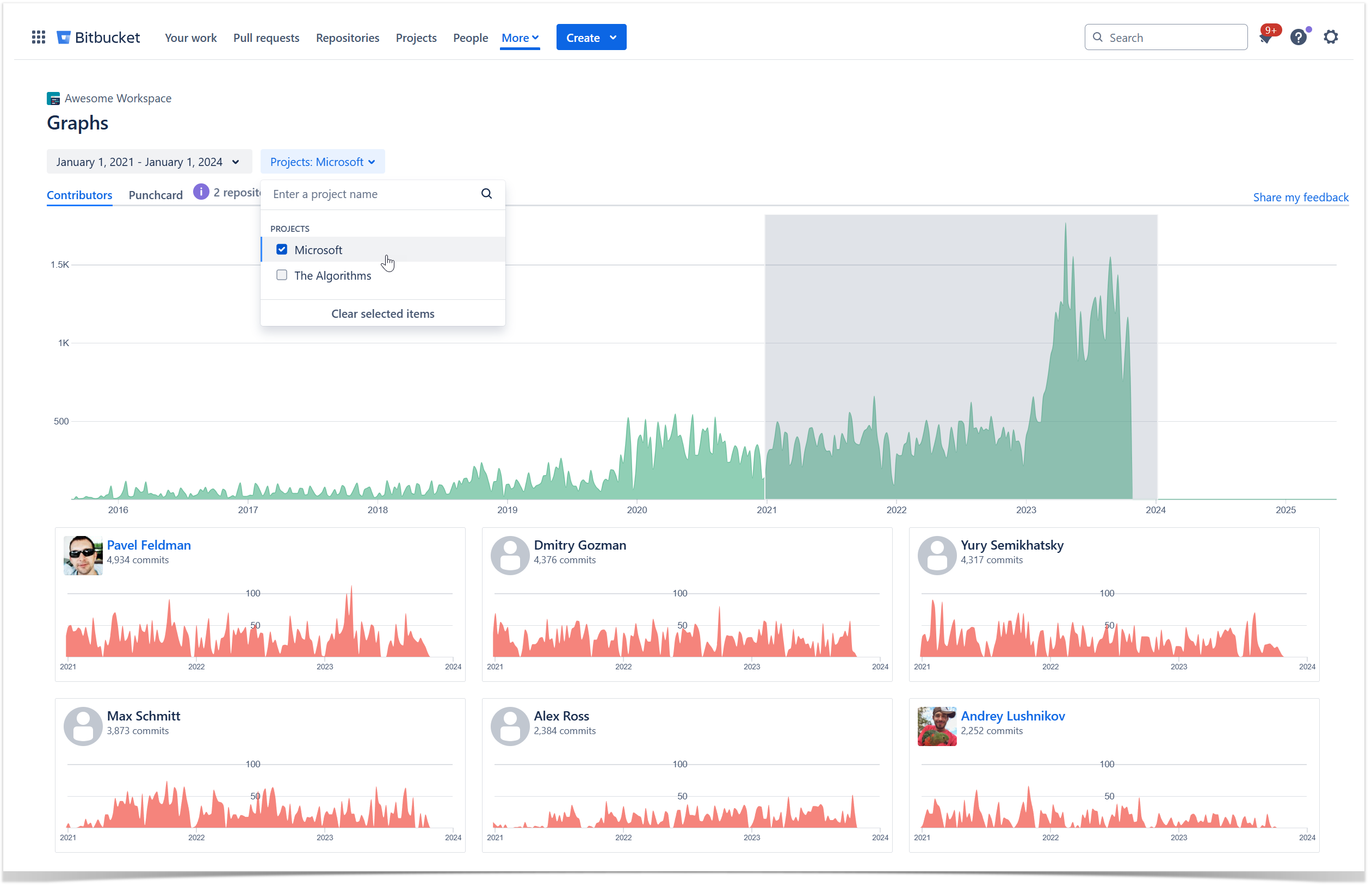Image resolution: width=1372 pixels, height=887 pixels.
Task: Click the magnifier in project name field
Action: point(486,194)
